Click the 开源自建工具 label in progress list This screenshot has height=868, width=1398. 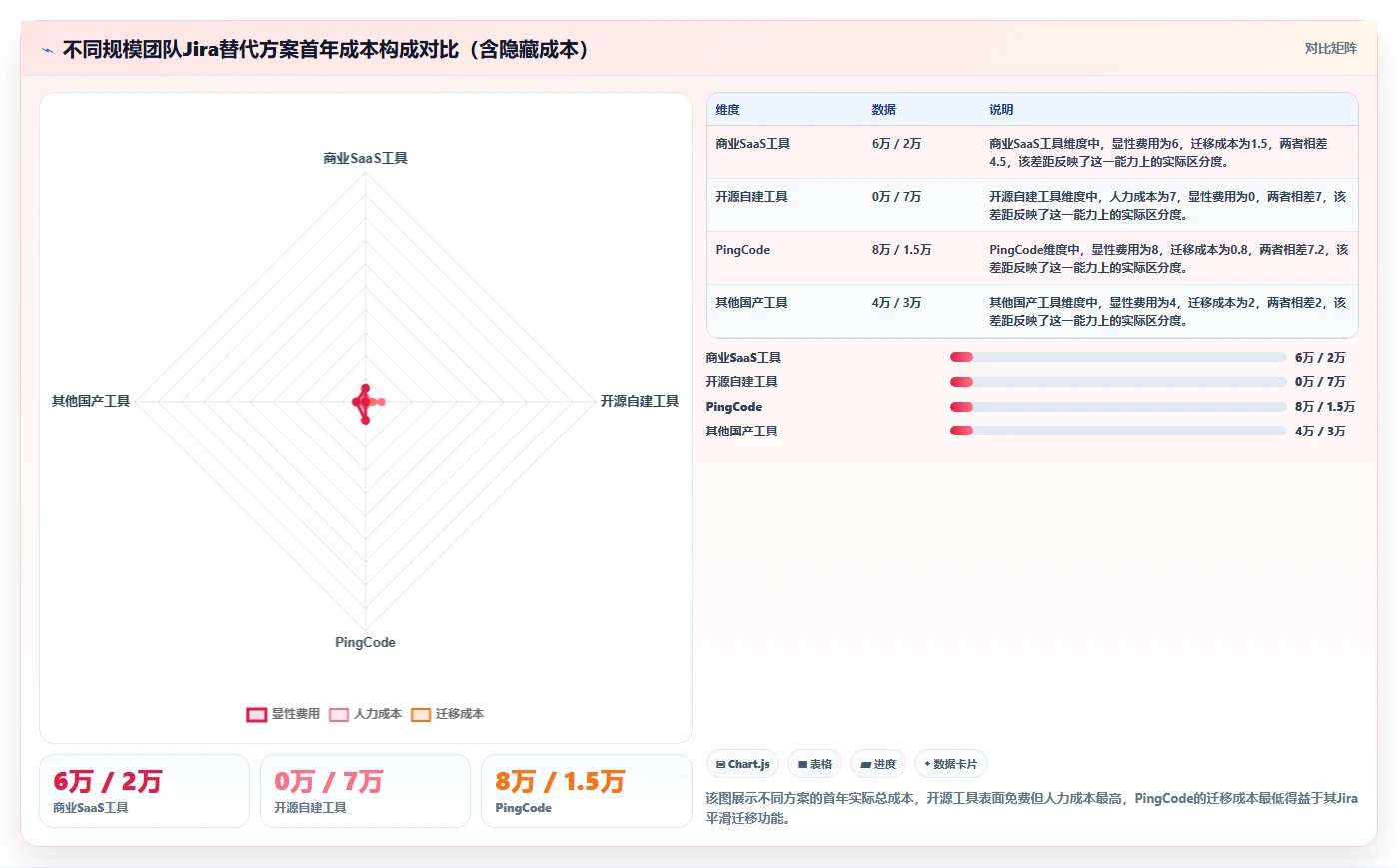tap(741, 382)
